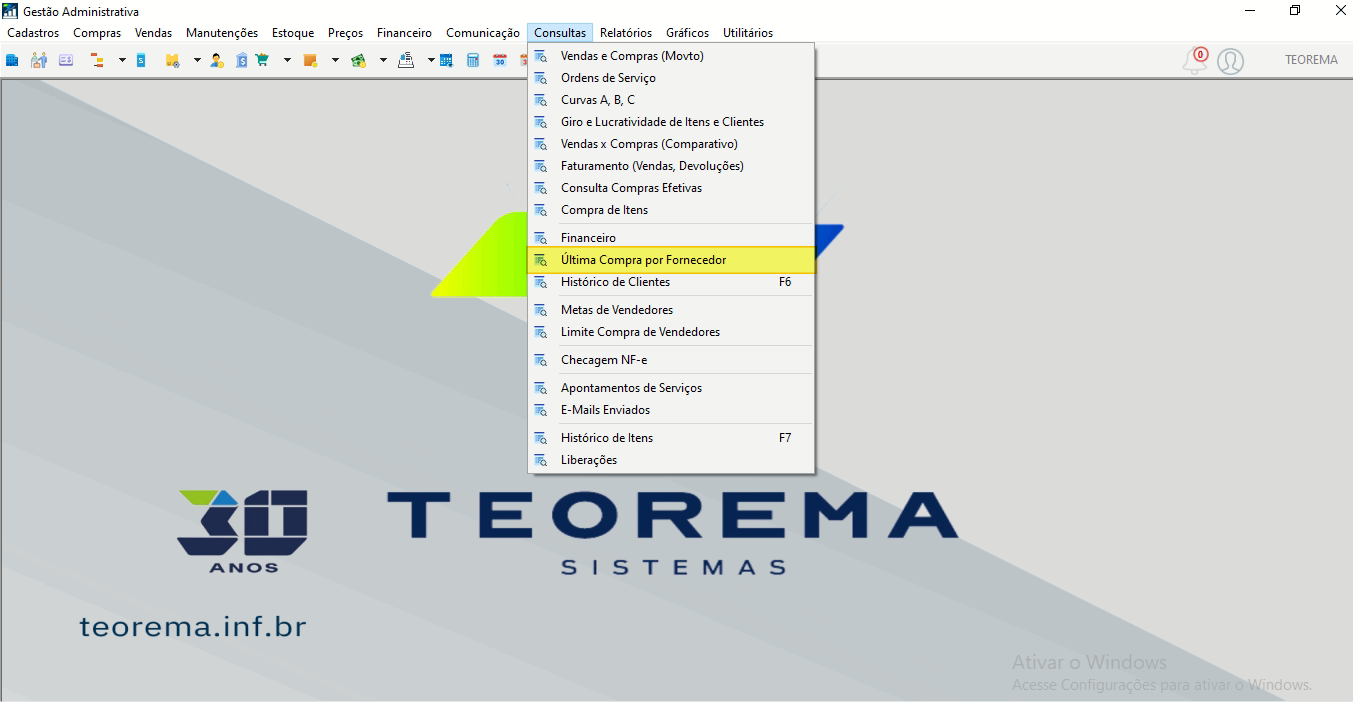Screen dimensions: 1353x702
Task: Open the Preços menu
Action: click(346, 33)
